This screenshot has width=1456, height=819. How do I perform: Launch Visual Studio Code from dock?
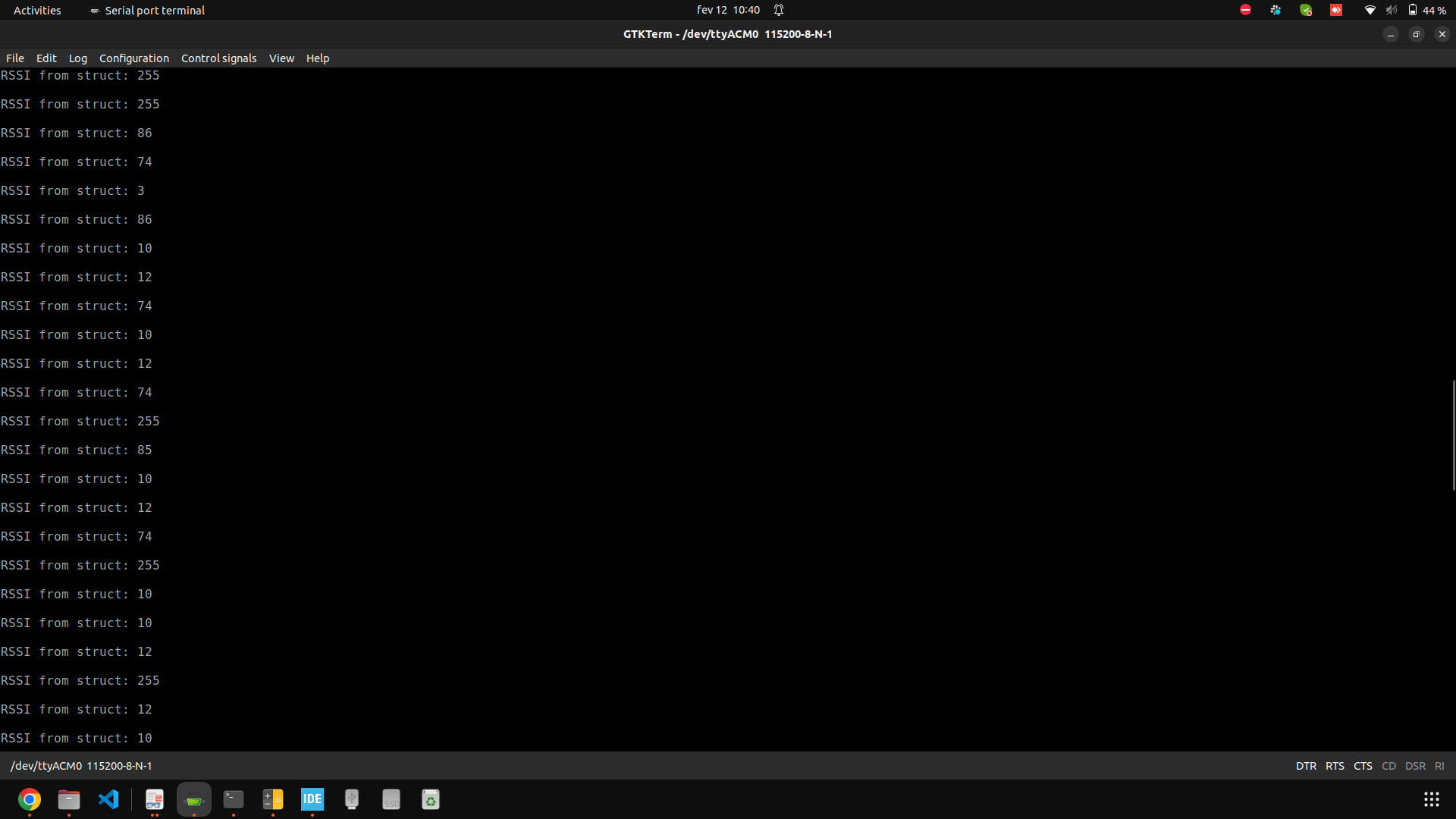click(108, 799)
